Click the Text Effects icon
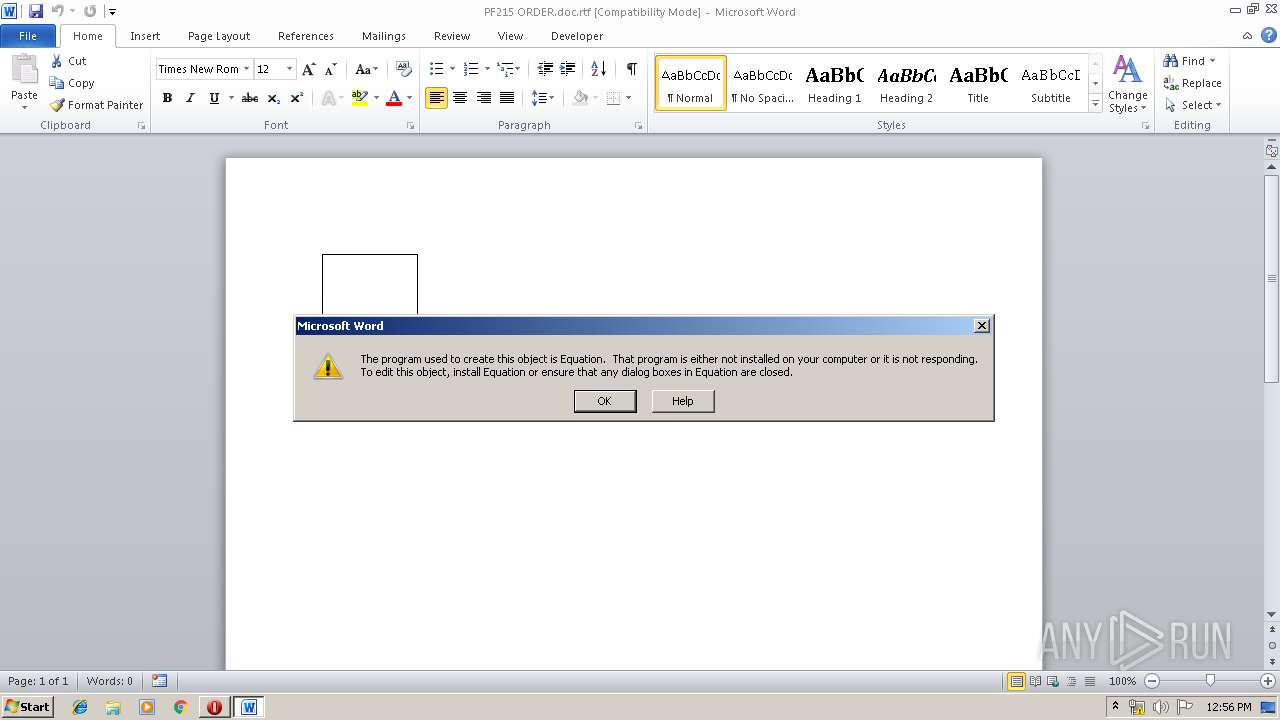1280x720 pixels. click(329, 98)
